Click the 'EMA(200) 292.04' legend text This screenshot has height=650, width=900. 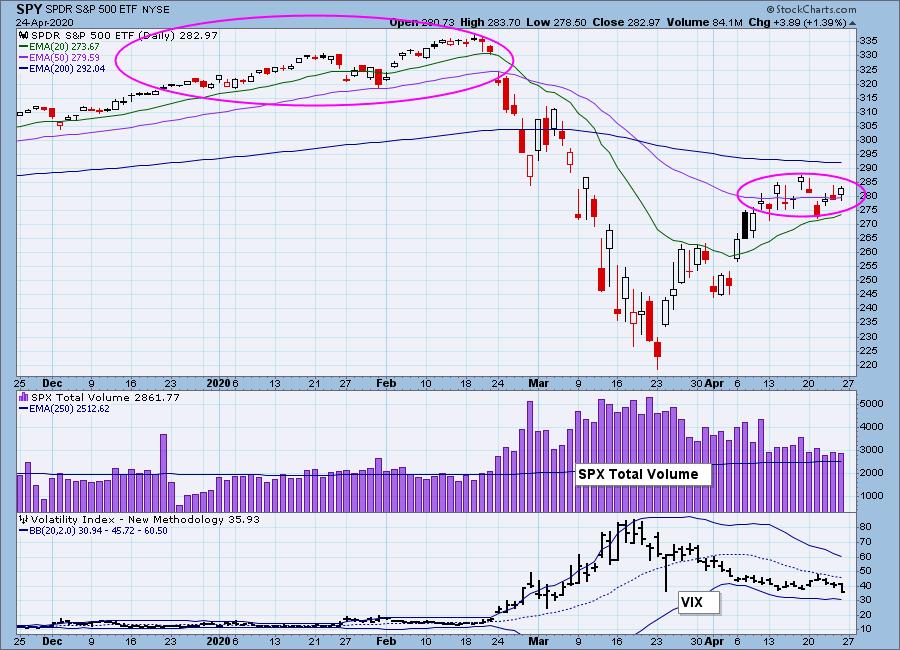(67, 69)
